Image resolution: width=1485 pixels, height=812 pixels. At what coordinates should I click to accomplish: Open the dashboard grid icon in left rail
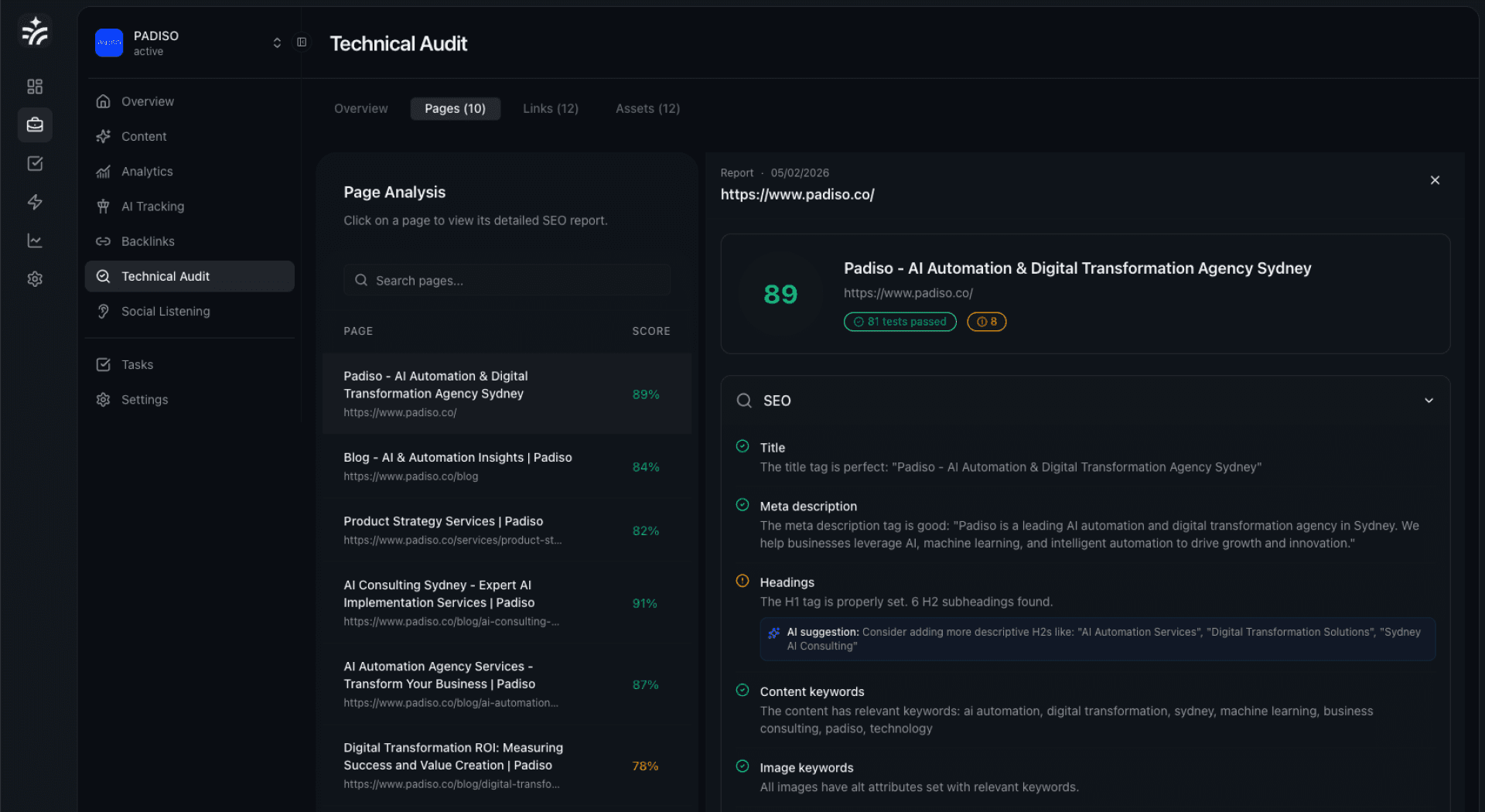[35, 86]
